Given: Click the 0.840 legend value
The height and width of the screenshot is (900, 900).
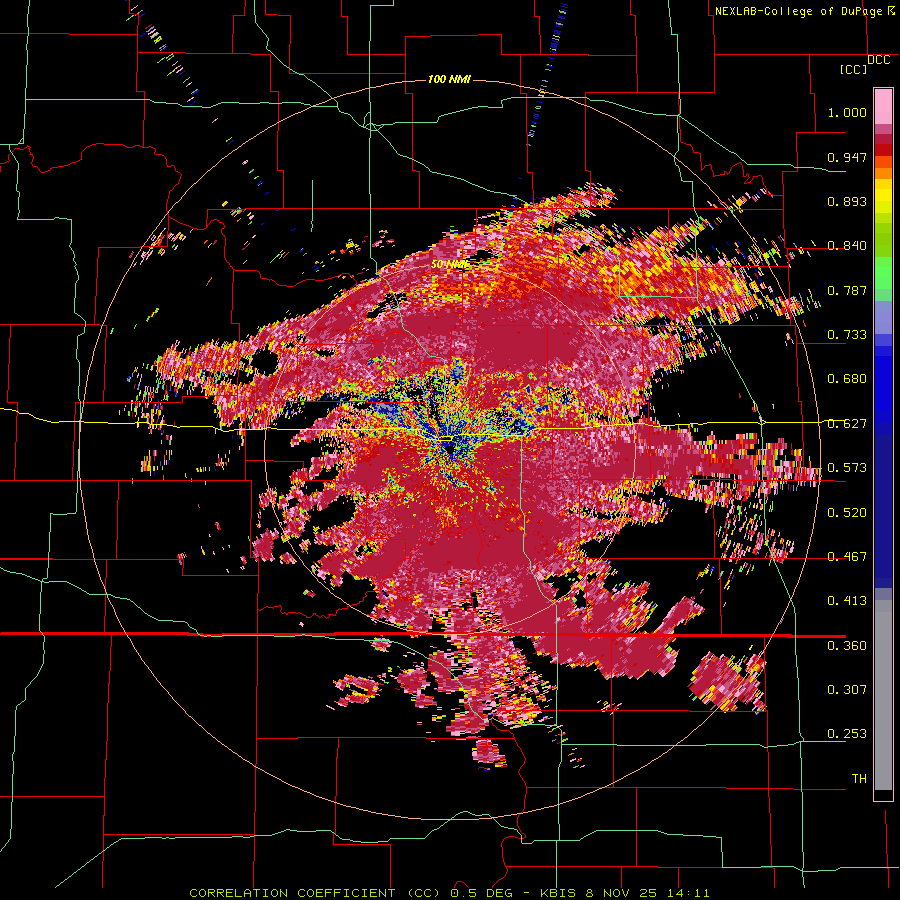Looking at the screenshot, I should pyautogui.click(x=847, y=246).
